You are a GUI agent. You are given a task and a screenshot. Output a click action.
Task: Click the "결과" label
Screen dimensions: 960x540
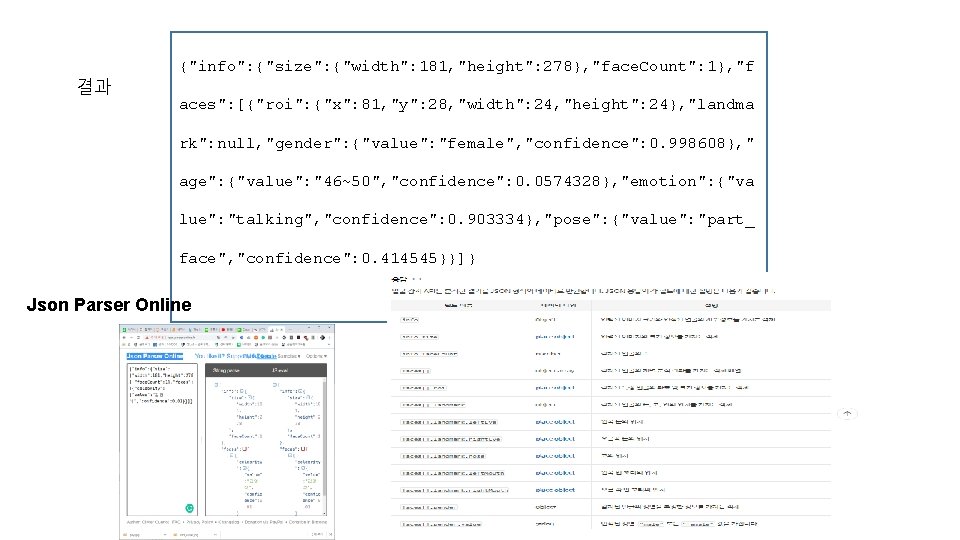(94, 86)
